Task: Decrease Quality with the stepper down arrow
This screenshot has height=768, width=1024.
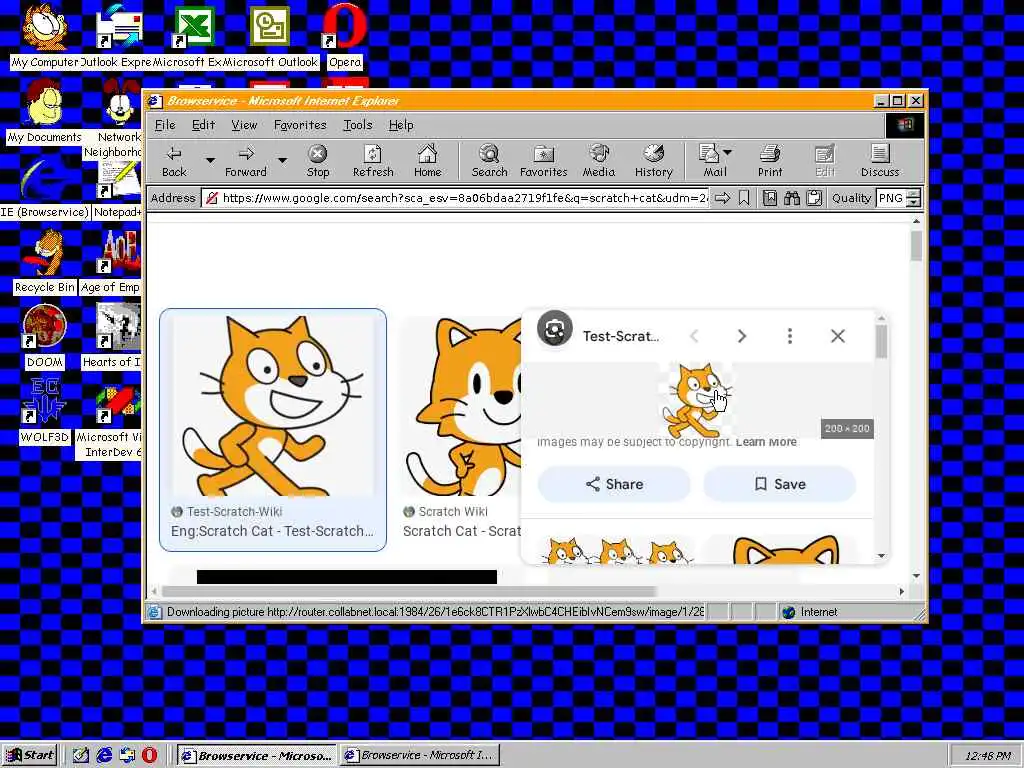Action: (914, 202)
